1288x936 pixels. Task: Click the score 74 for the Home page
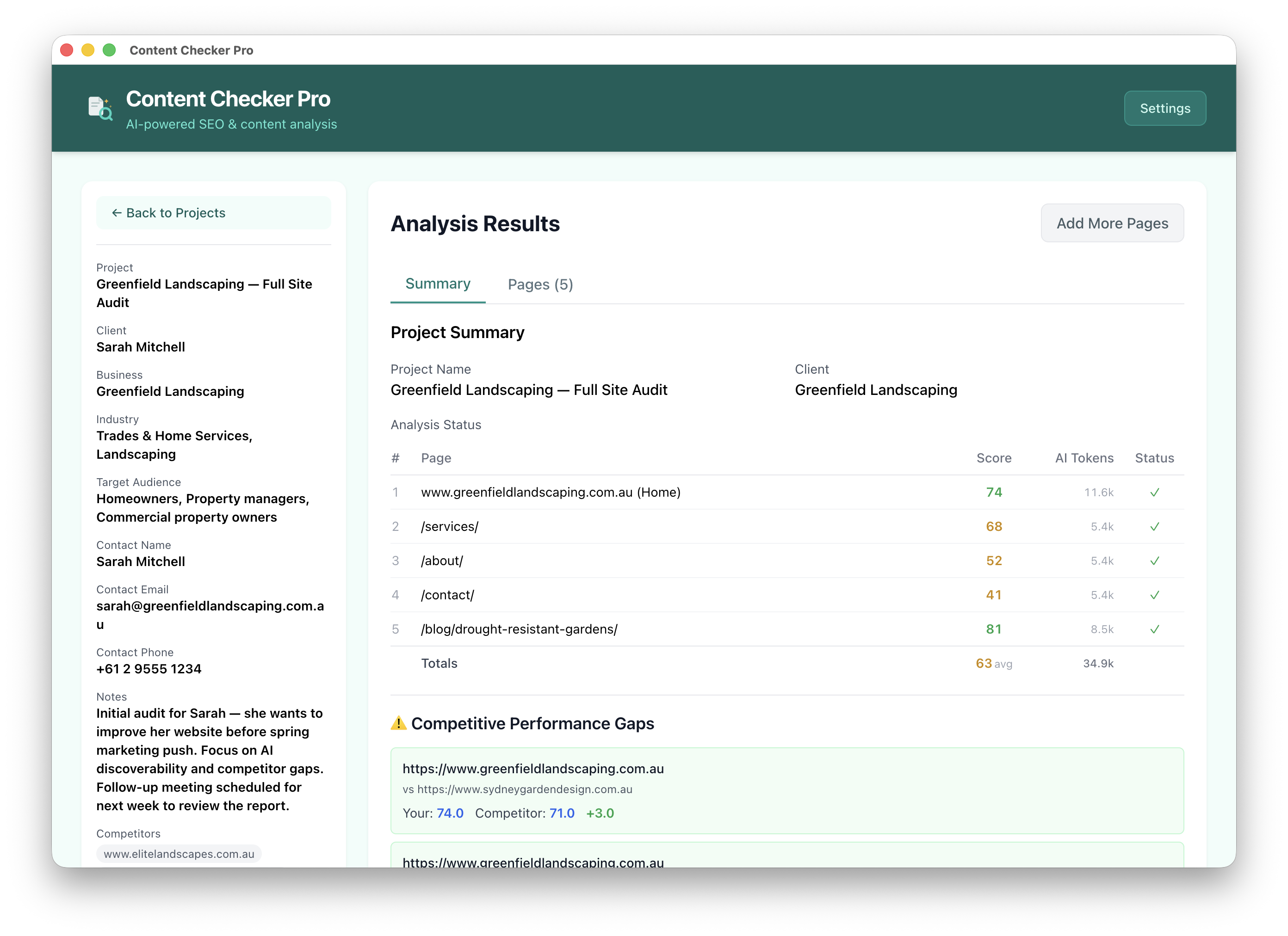pyautogui.click(x=994, y=492)
